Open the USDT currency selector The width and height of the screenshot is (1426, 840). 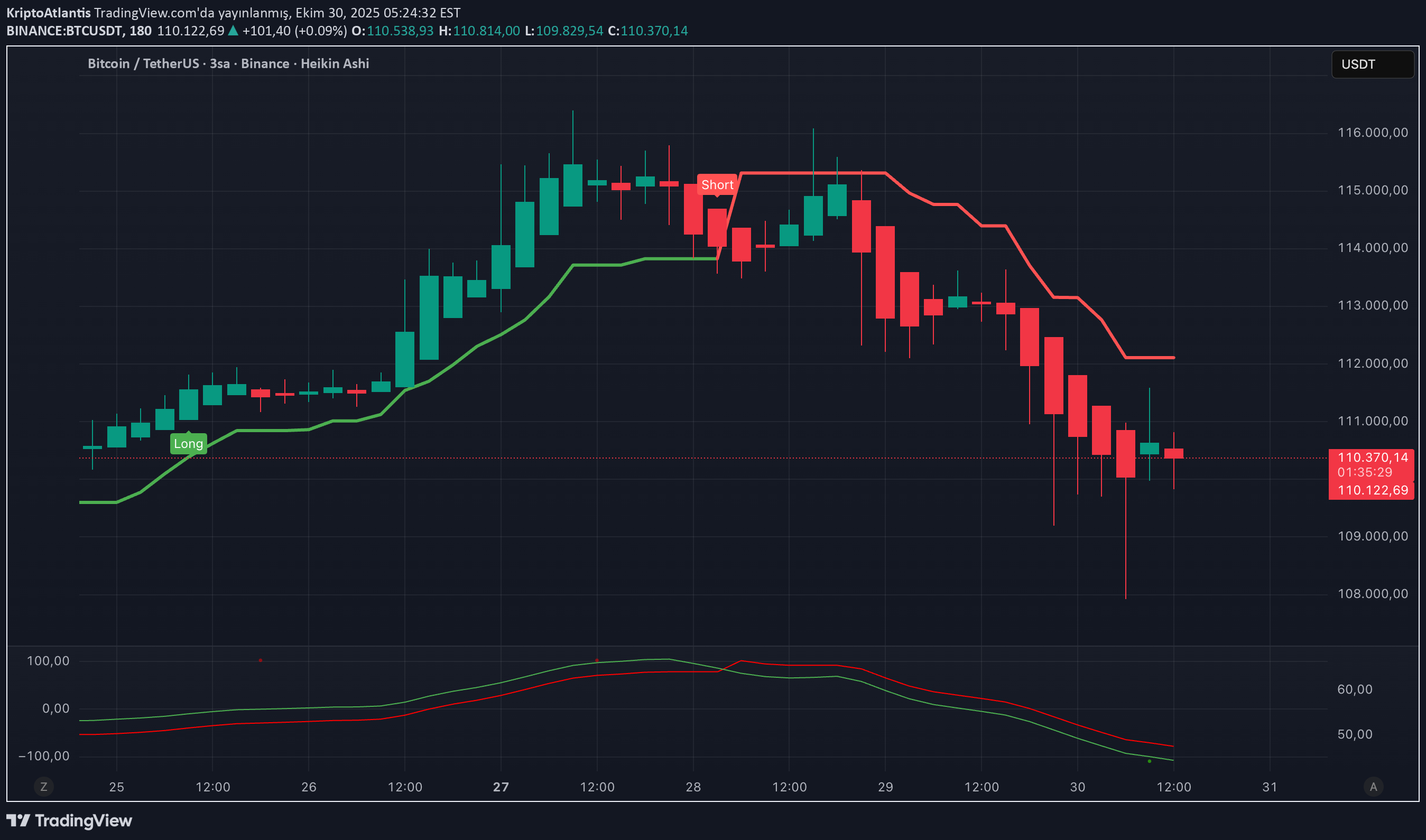coord(1372,64)
